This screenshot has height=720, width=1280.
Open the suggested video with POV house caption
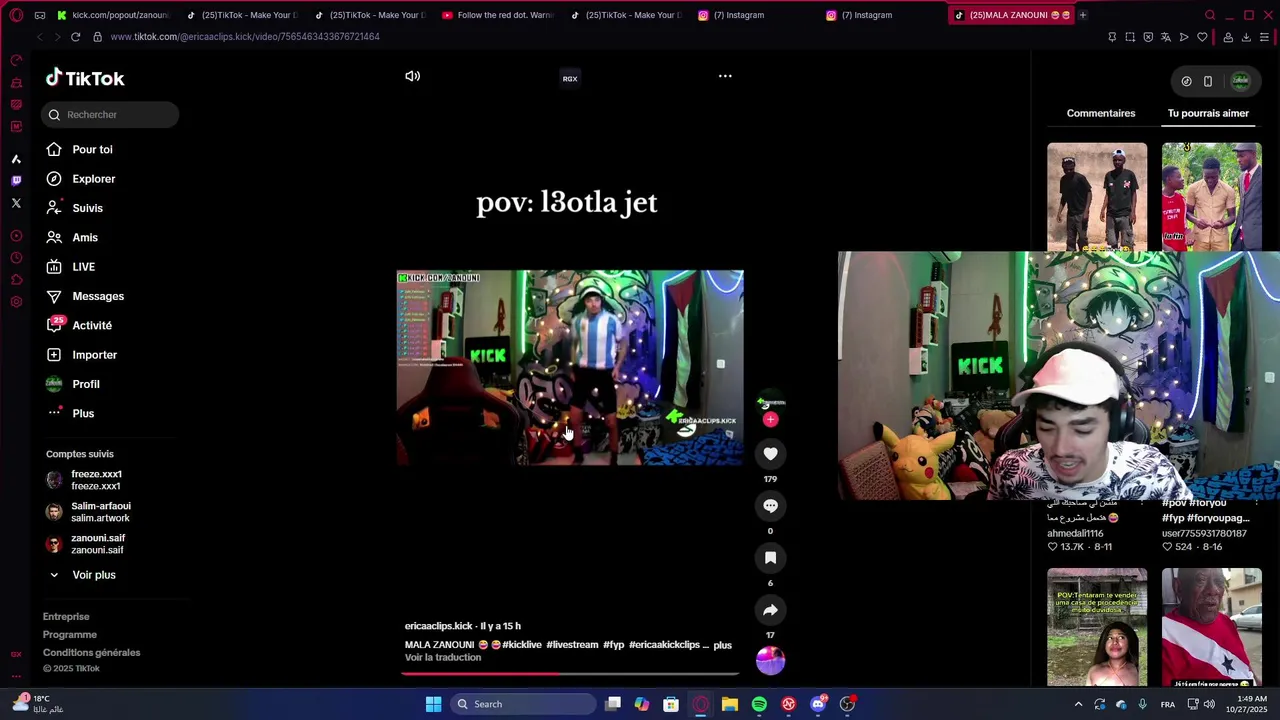1097,627
